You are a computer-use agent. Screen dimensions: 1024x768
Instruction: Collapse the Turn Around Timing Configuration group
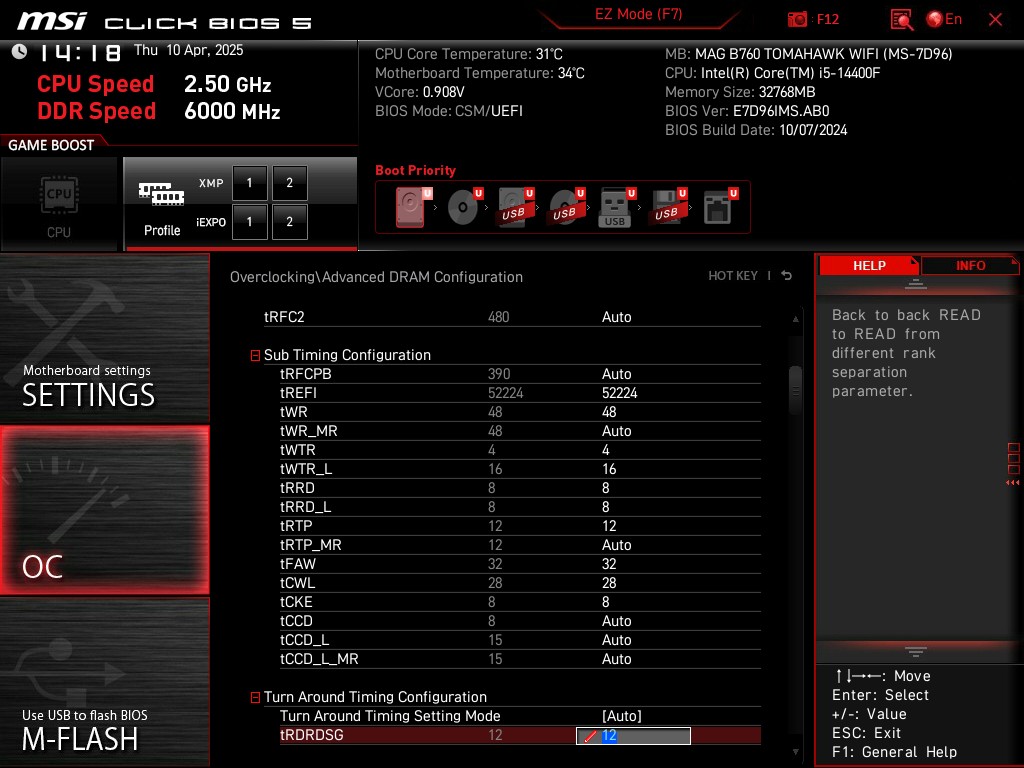[x=255, y=697]
